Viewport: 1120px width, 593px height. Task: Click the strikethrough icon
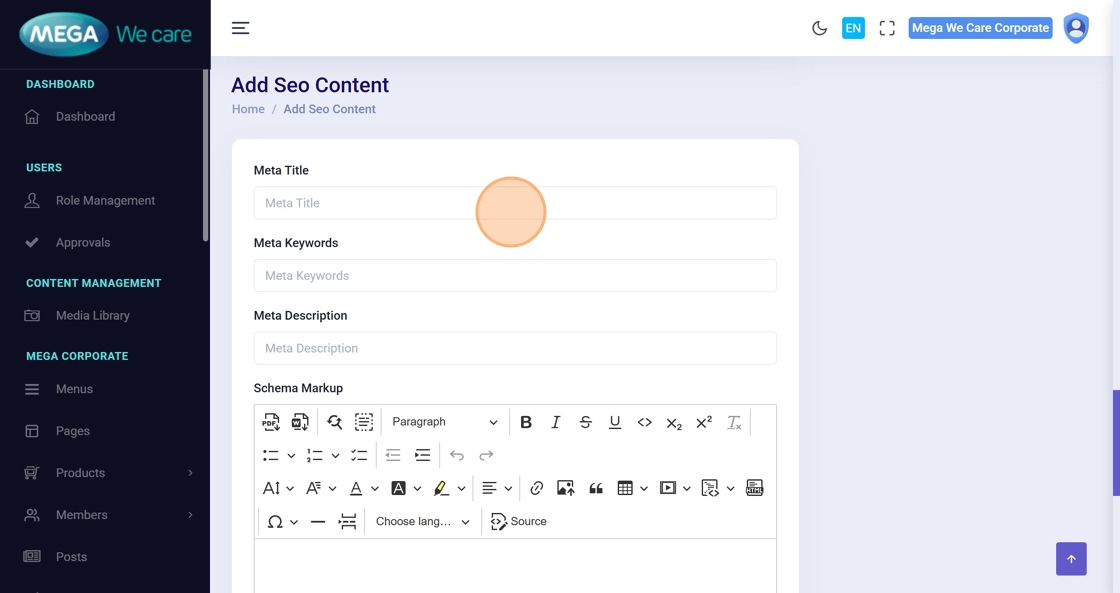click(x=585, y=422)
